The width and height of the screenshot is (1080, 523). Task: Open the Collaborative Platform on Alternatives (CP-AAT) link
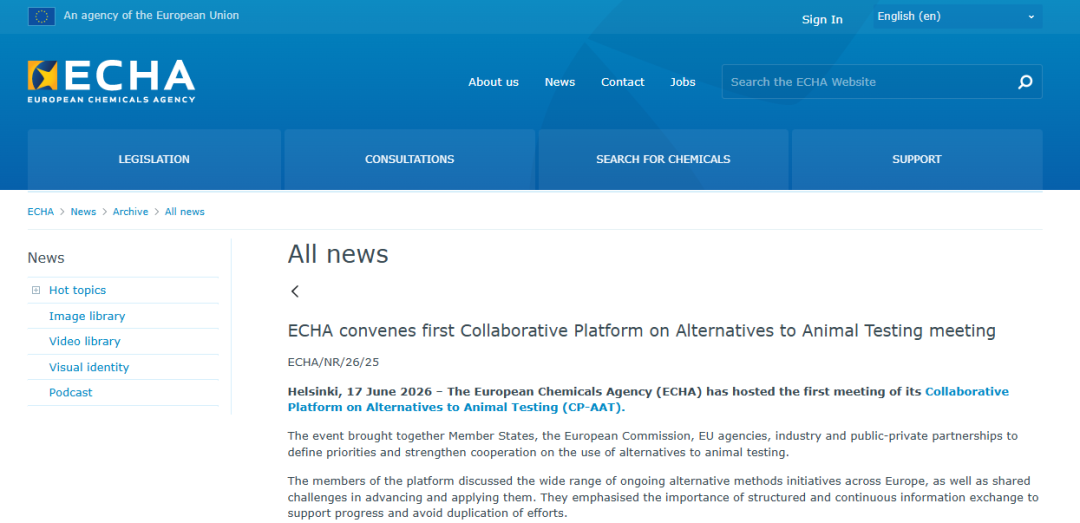pos(647,399)
